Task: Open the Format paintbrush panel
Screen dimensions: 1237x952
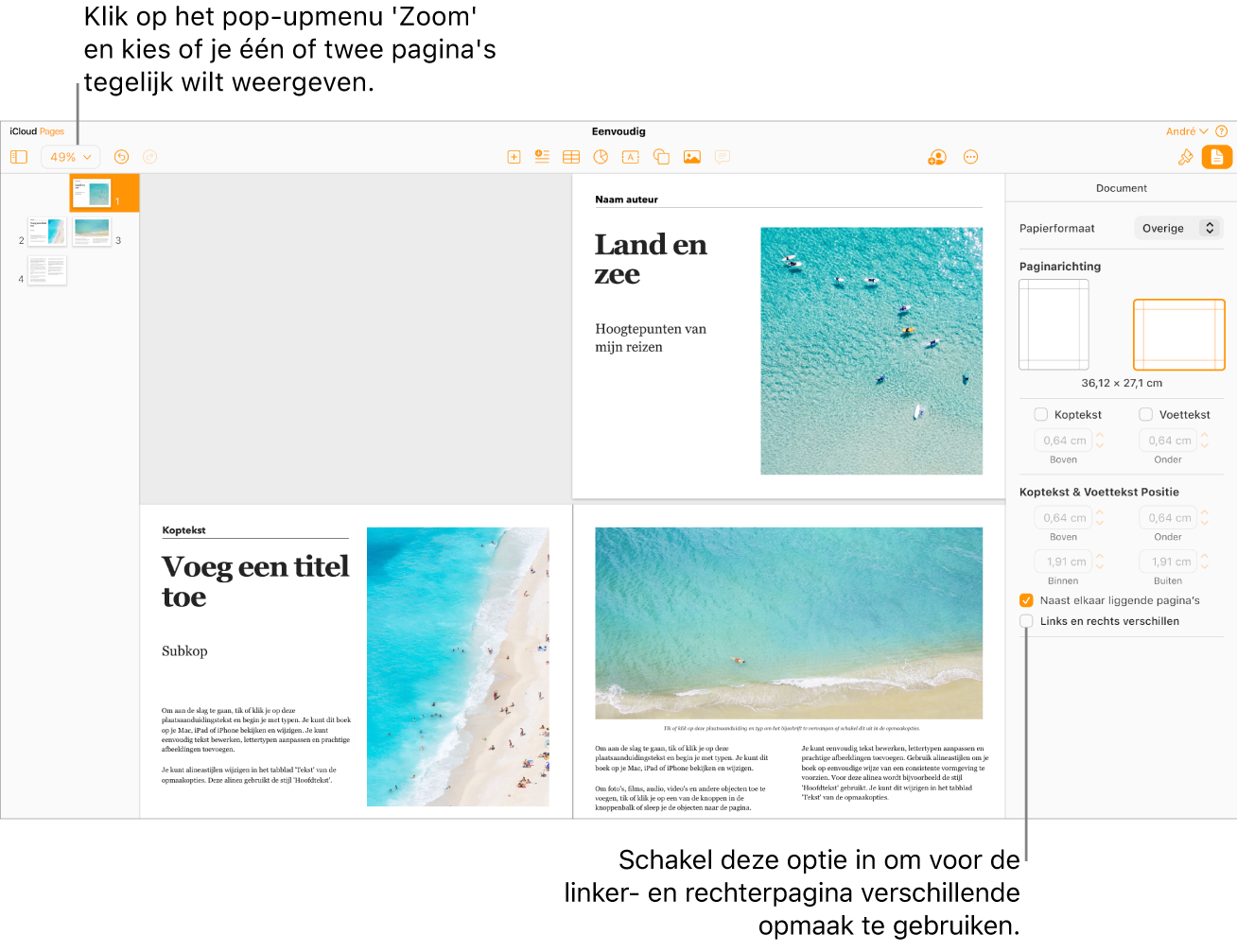Action: point(1186,157)
